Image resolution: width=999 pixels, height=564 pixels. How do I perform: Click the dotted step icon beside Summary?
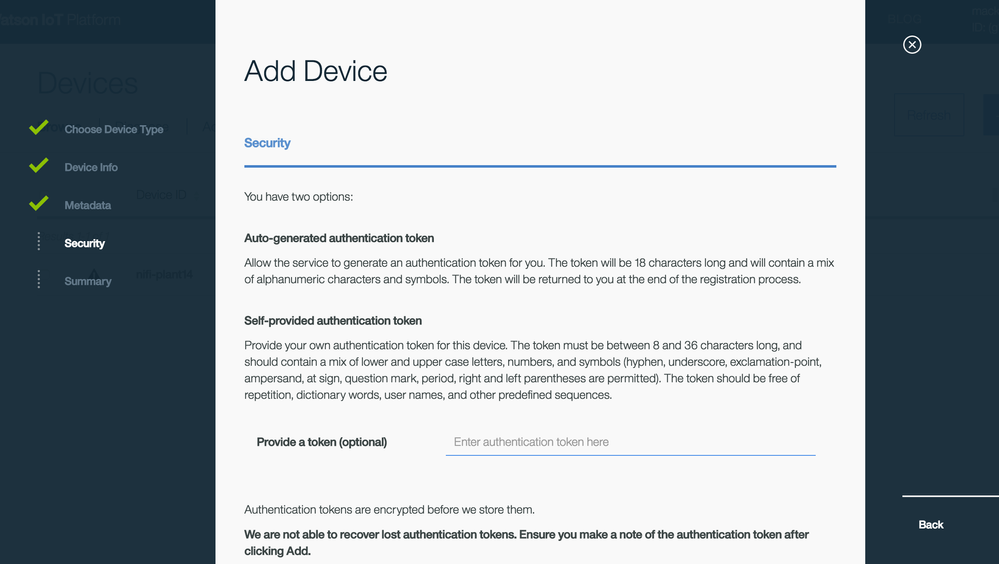(39, 280)
